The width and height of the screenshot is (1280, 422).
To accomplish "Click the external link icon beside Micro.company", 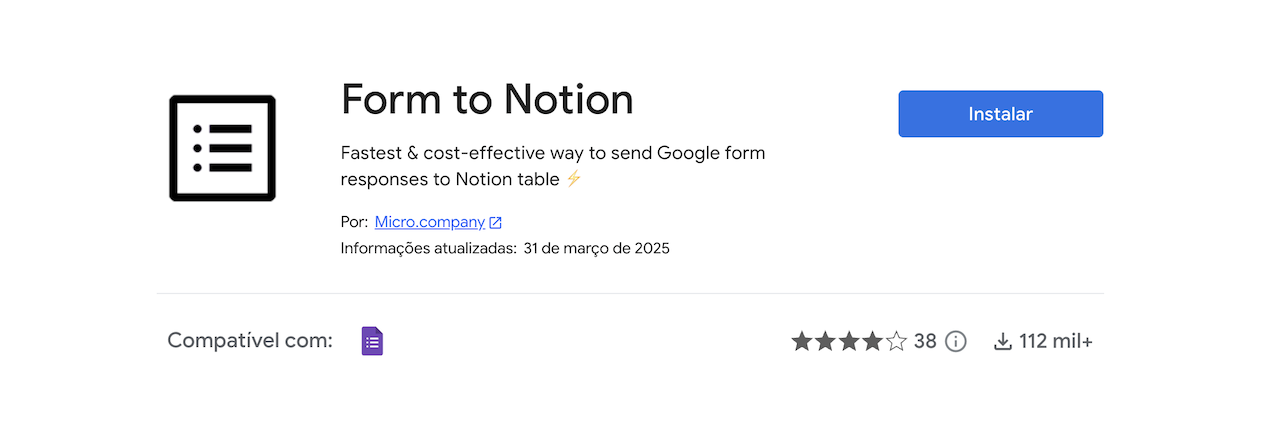I will [496, 223].
